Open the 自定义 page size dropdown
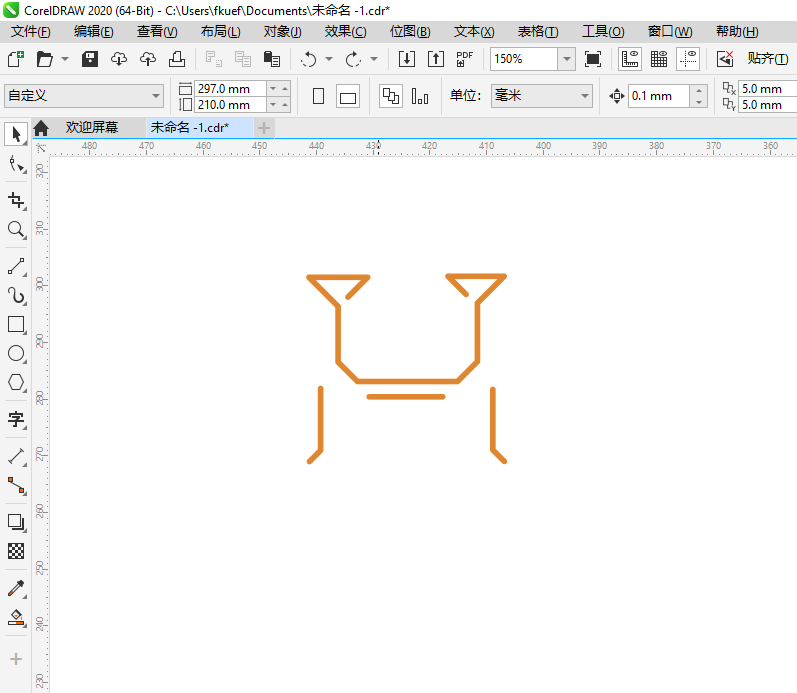The image size is (797, 693). (x=156, y=96)
